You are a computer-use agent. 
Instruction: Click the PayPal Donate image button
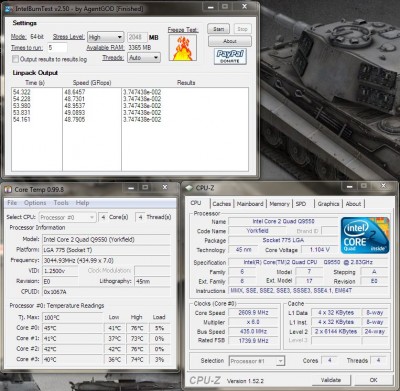(x=230, y=56)
